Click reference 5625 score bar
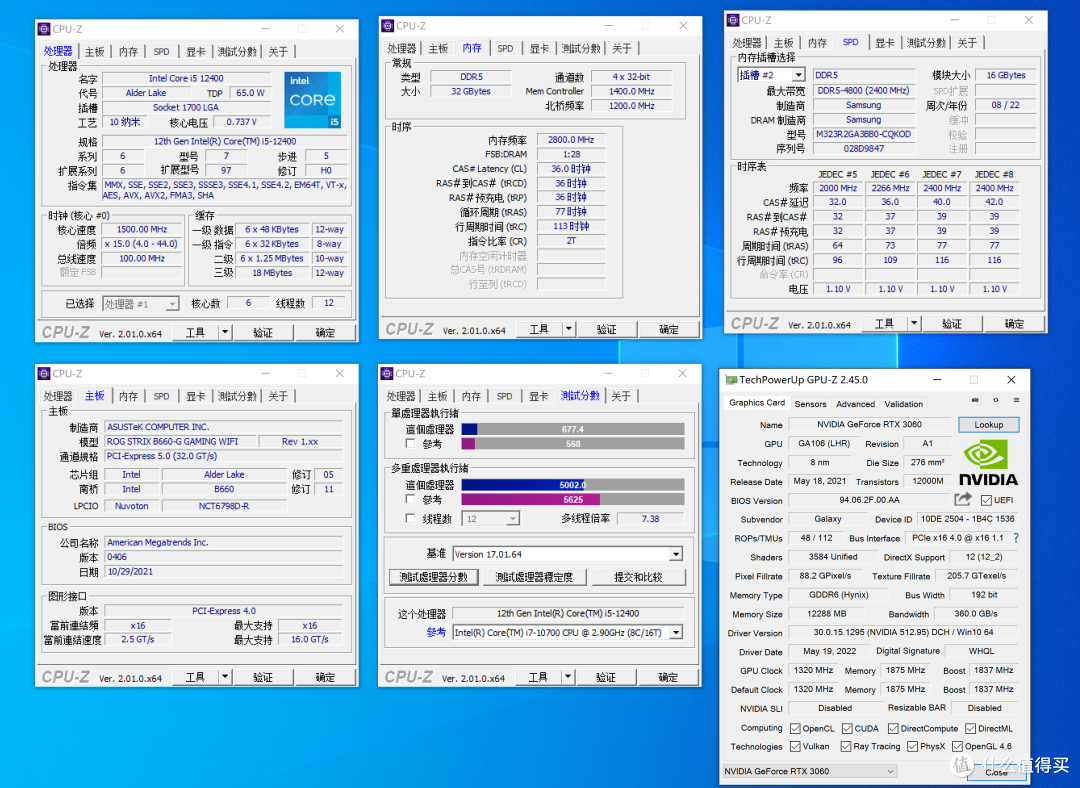The height and width of the screenshot is (788, 1080). [x=572, y=499]
